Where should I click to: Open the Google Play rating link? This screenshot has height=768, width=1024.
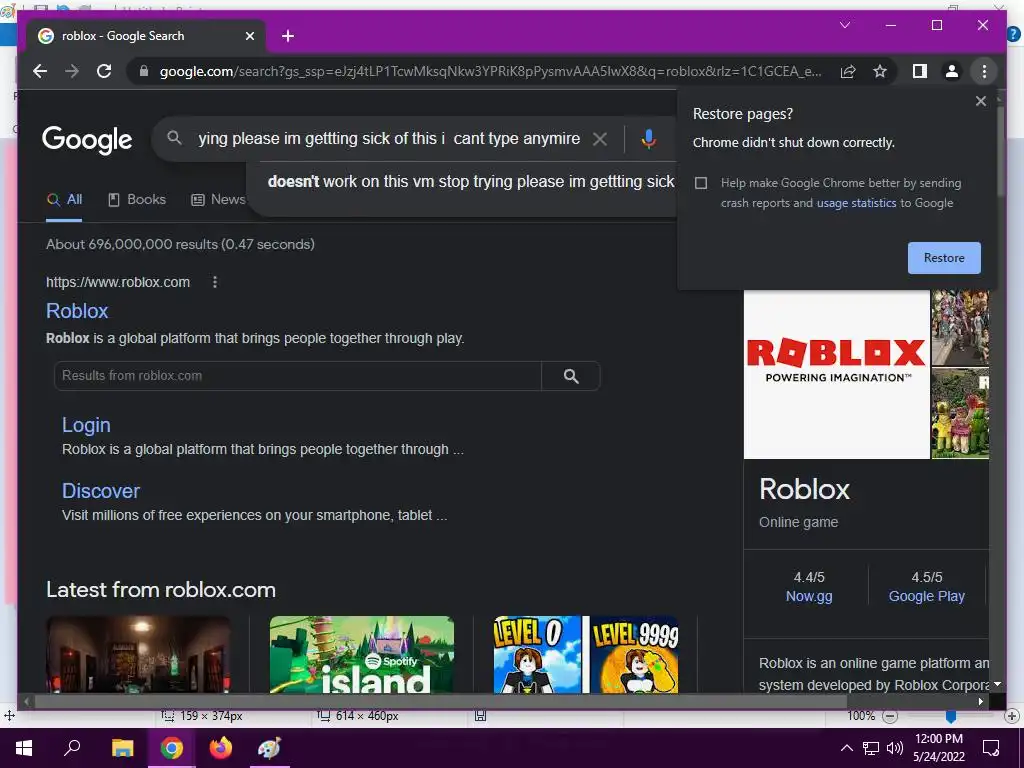pyautogui.click(x=926, y=596)
